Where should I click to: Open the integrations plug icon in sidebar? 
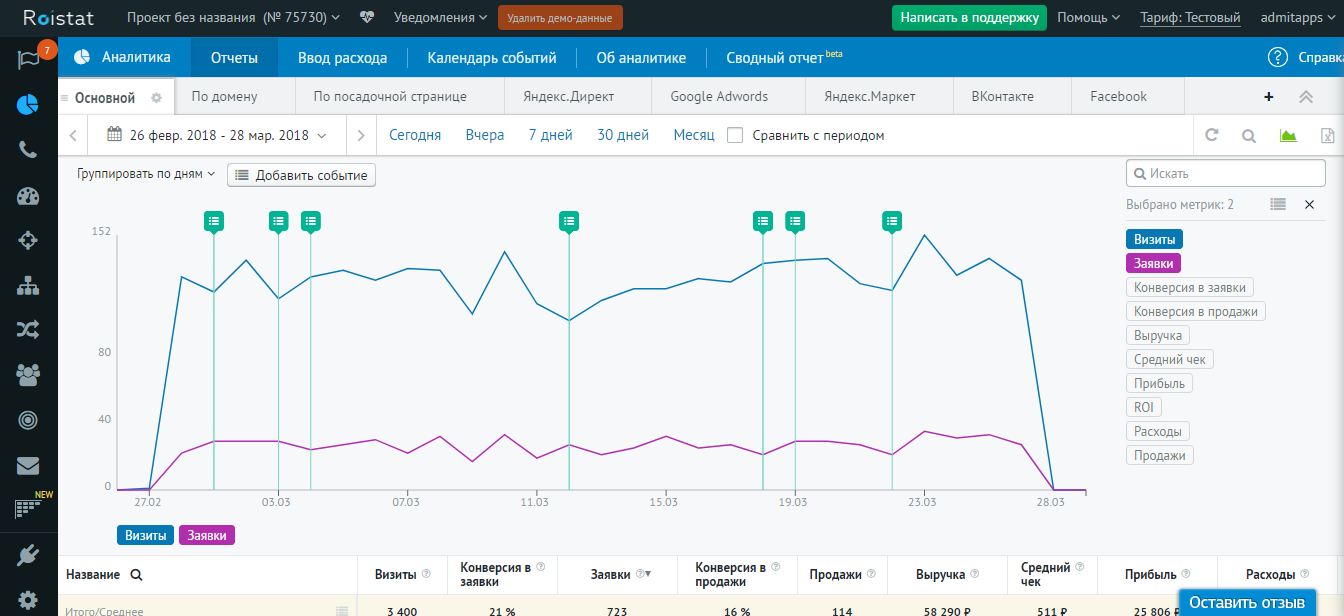[x=28, y=556]
